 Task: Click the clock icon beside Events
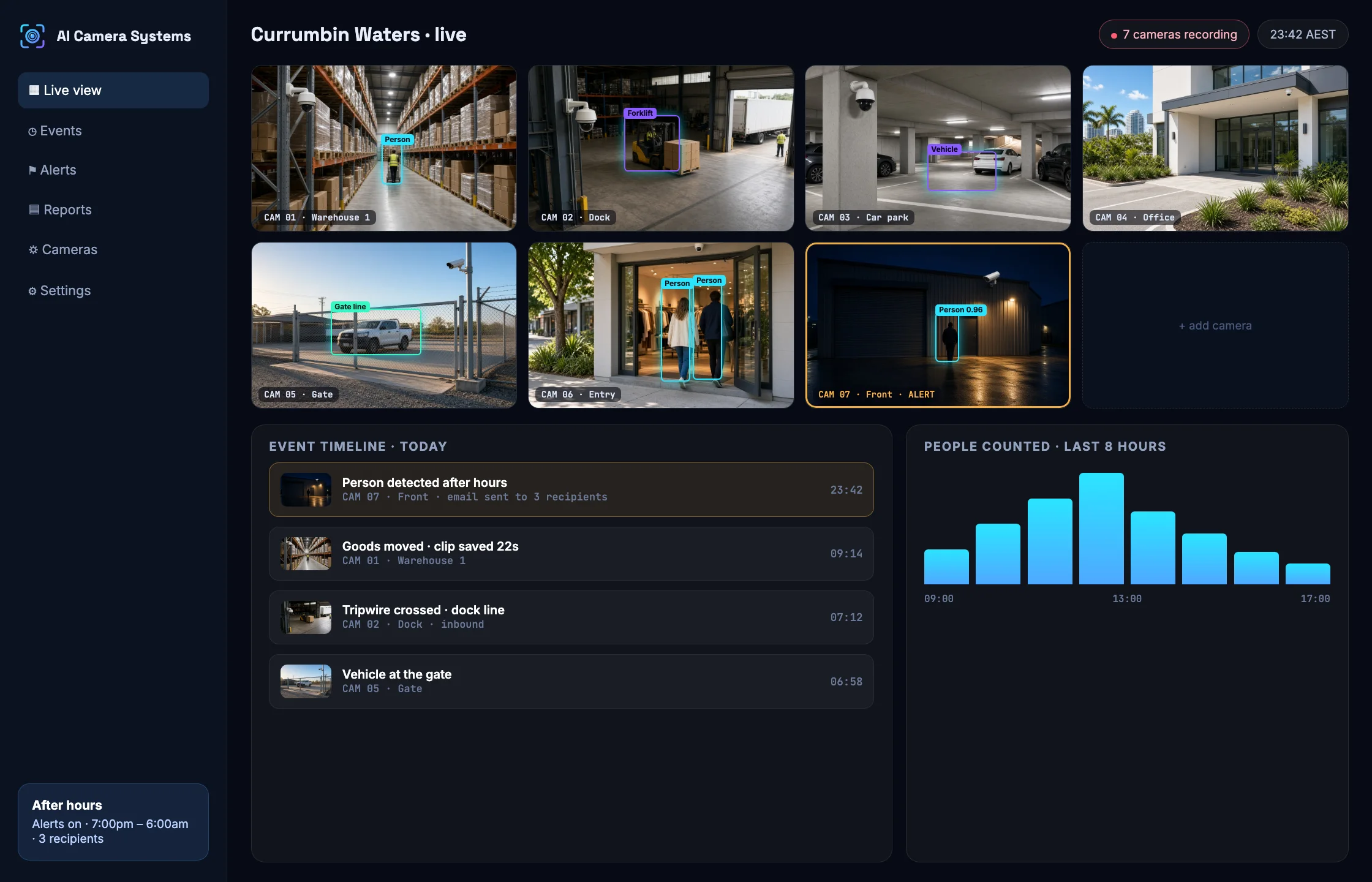pos(32,132)
